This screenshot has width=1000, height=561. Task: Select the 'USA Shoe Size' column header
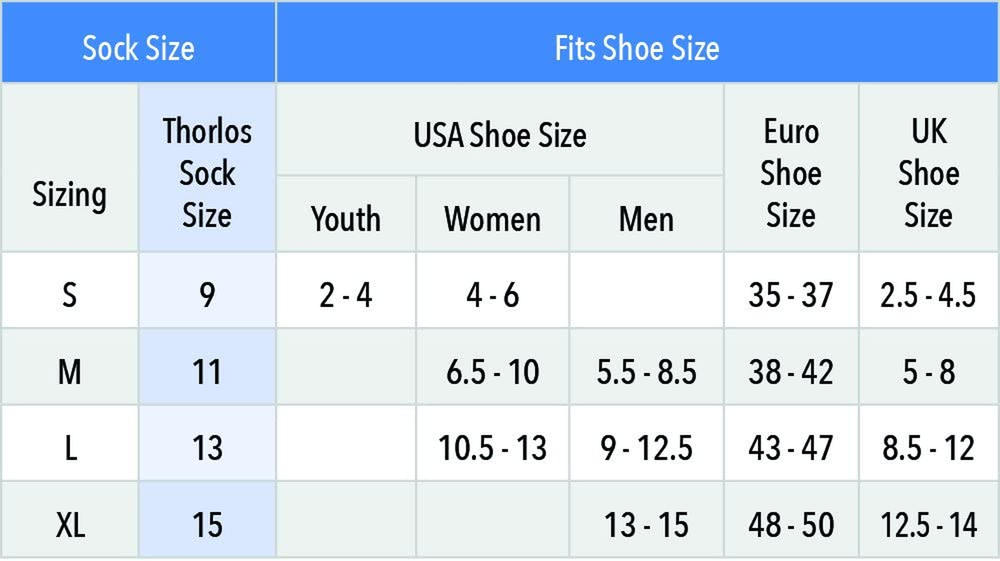pos(500,135)
